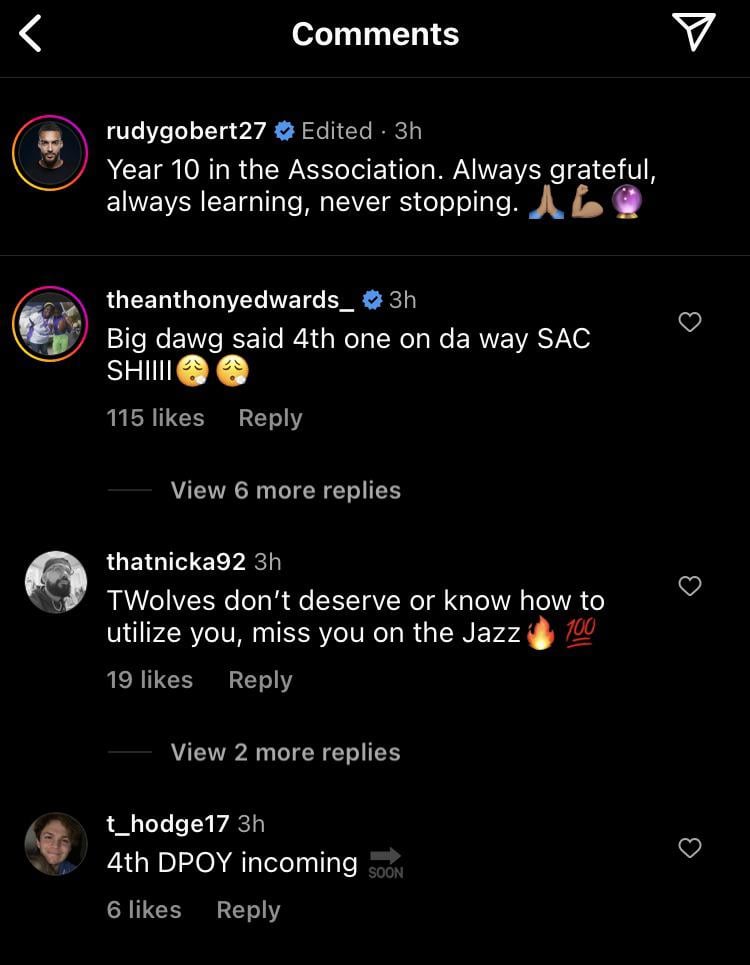Open the theanthonyedwards_ username link
The image size is (750, 965).
[x=229, y=300]
